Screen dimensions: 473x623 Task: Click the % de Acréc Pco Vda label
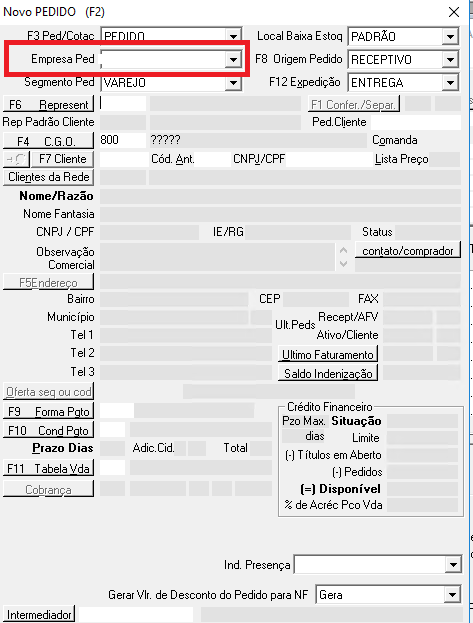pos(333,505)
